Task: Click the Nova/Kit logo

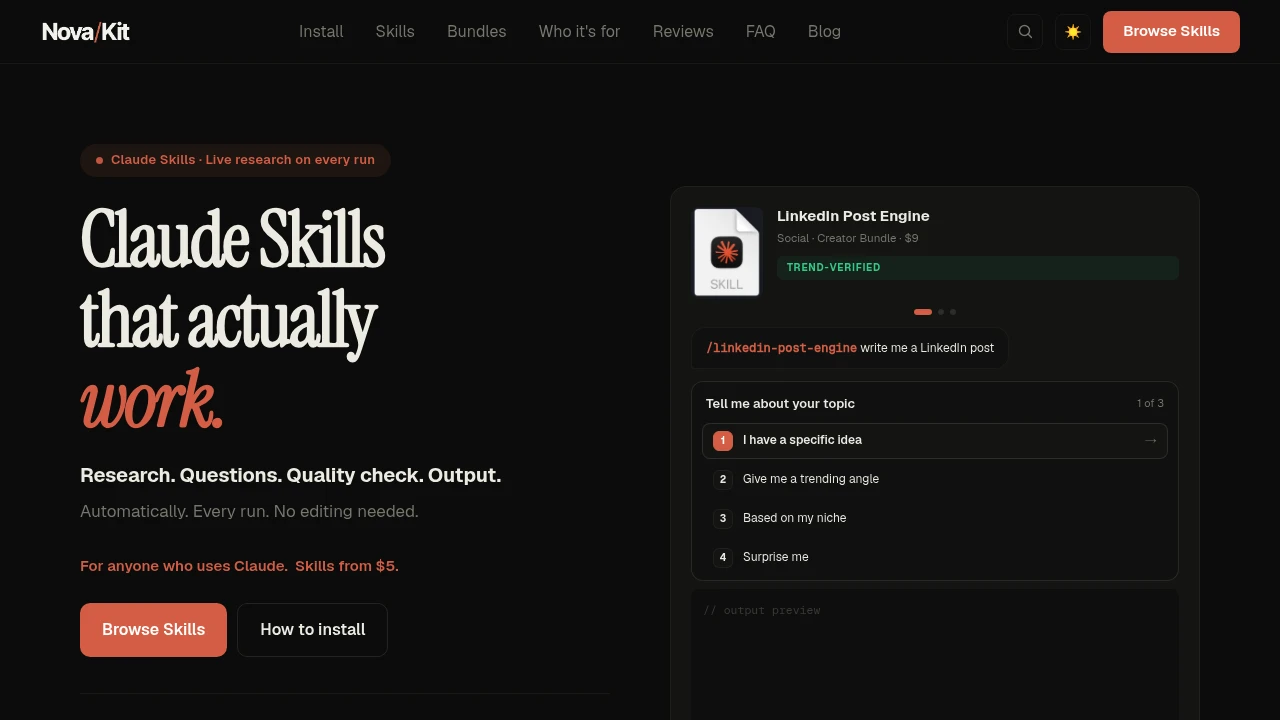Action: 86,32
